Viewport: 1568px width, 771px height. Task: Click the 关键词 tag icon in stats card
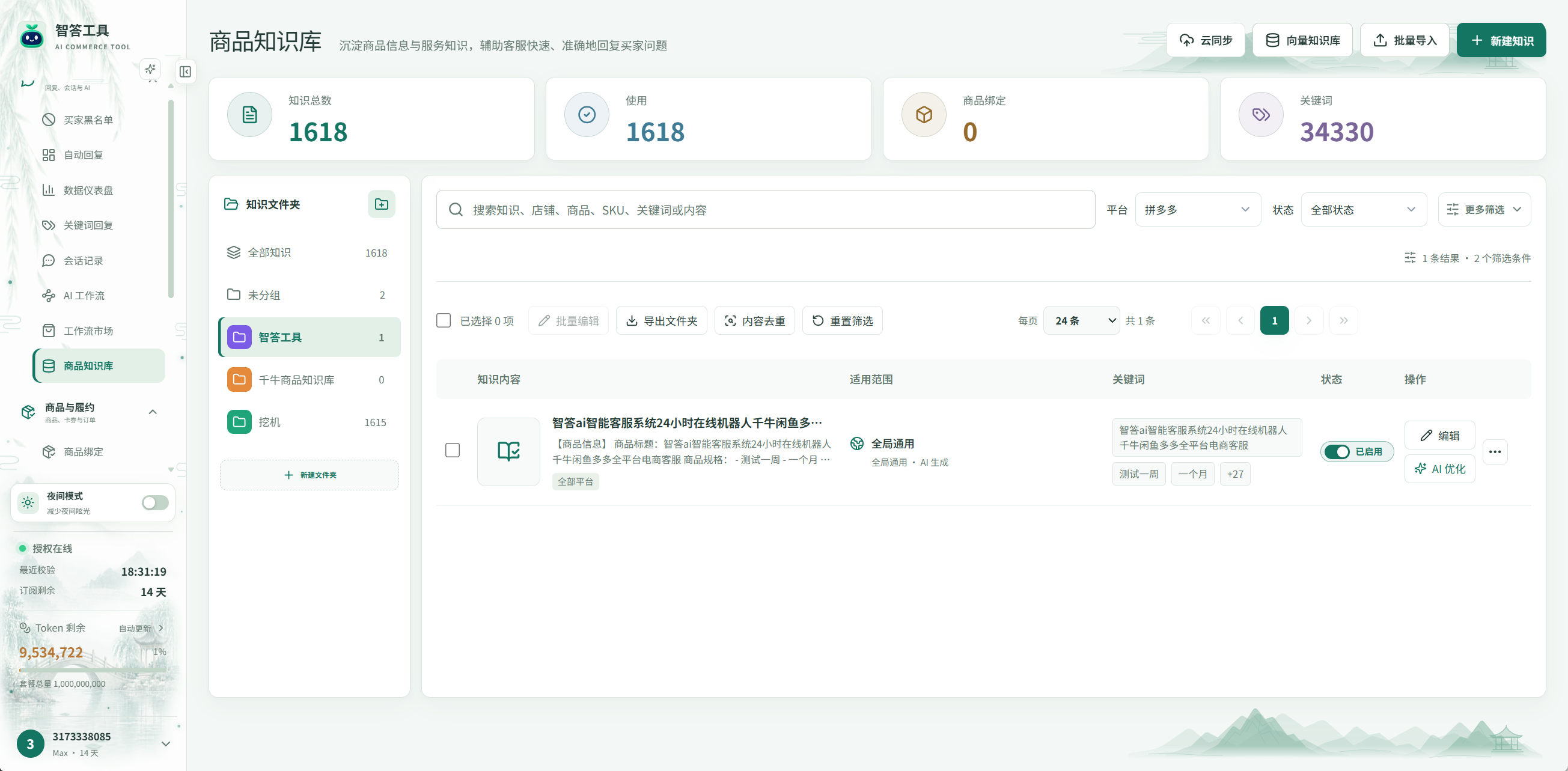1261,114
